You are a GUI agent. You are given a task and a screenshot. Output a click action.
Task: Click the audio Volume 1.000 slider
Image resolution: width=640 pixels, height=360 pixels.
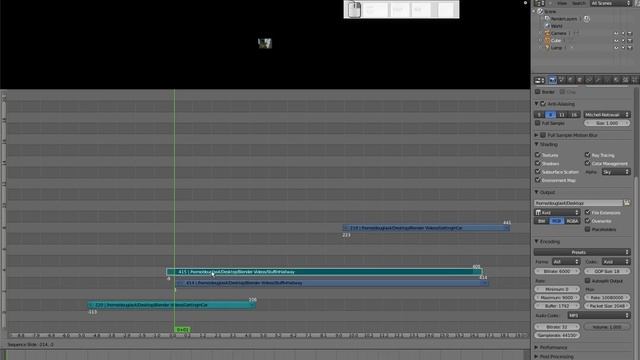[607, 327]
